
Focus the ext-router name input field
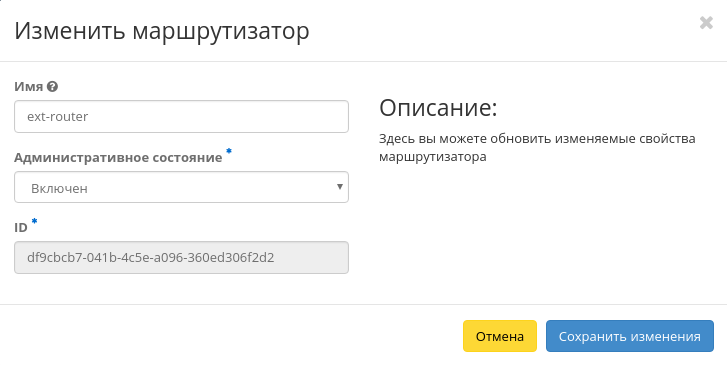[181, 116]
